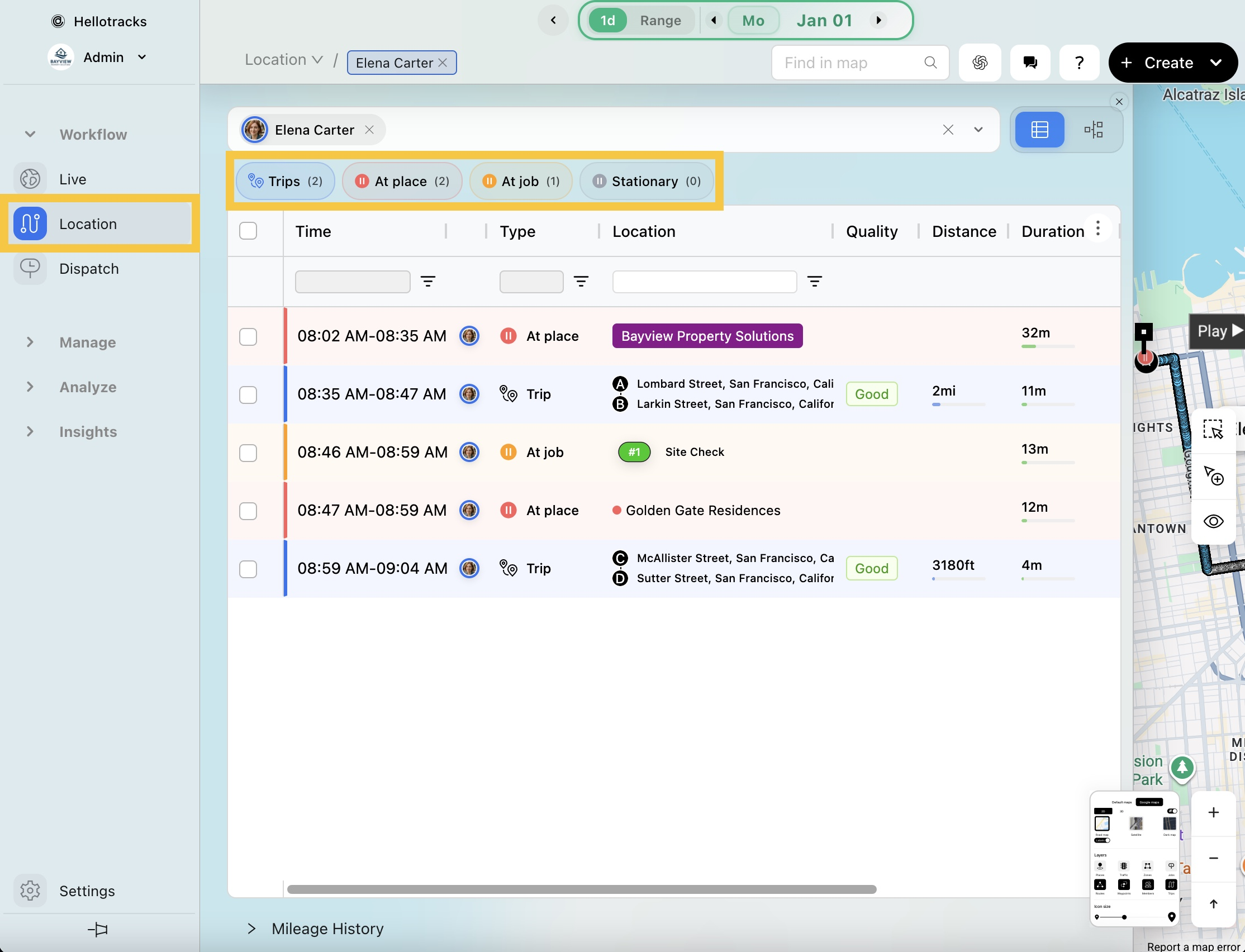This screenshot has width=1245, height=952.
Task: Filter by the At place tab
Action: click(402, 182)
